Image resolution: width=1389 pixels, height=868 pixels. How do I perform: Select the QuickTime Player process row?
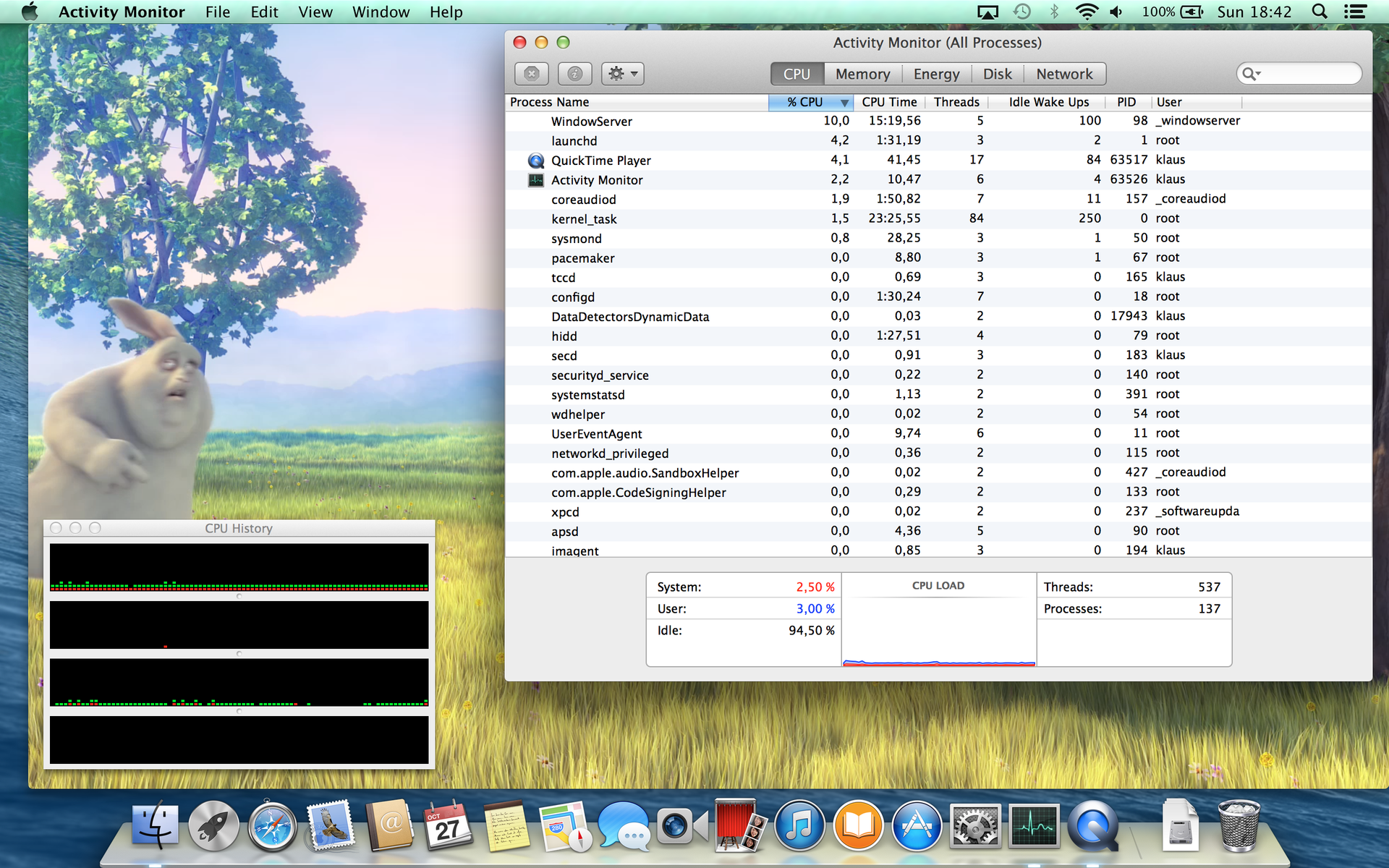[600, 161]
